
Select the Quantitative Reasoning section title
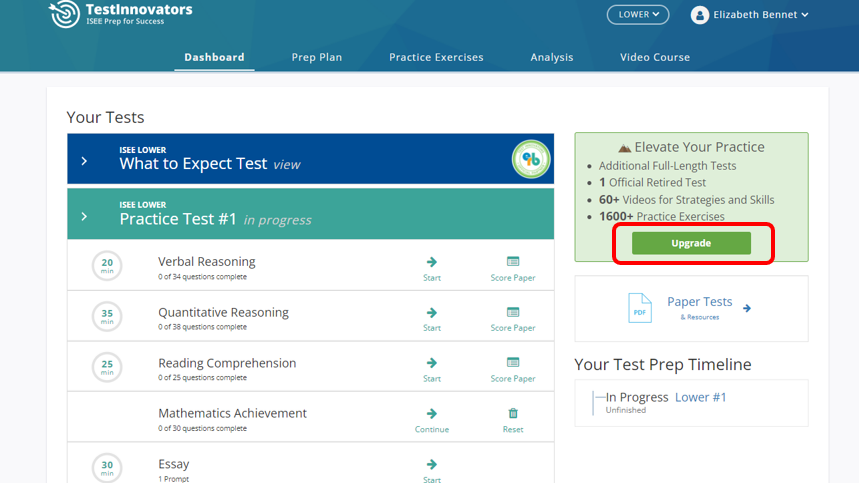pyautogui.click(x=224, y=312)
